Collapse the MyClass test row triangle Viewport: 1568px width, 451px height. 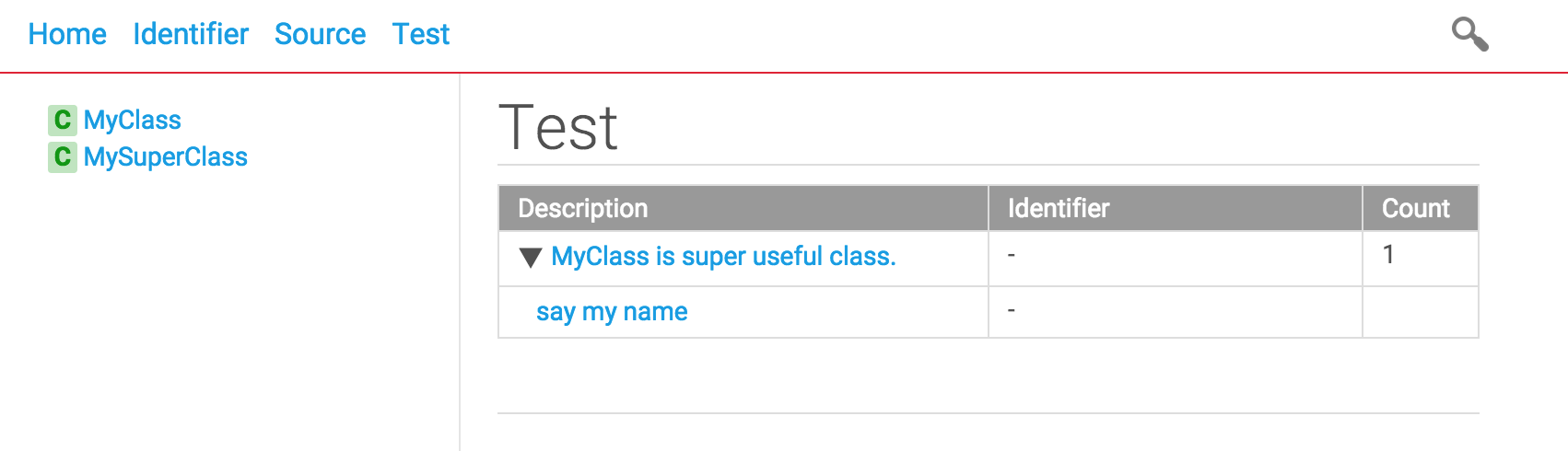click(530, 258)
